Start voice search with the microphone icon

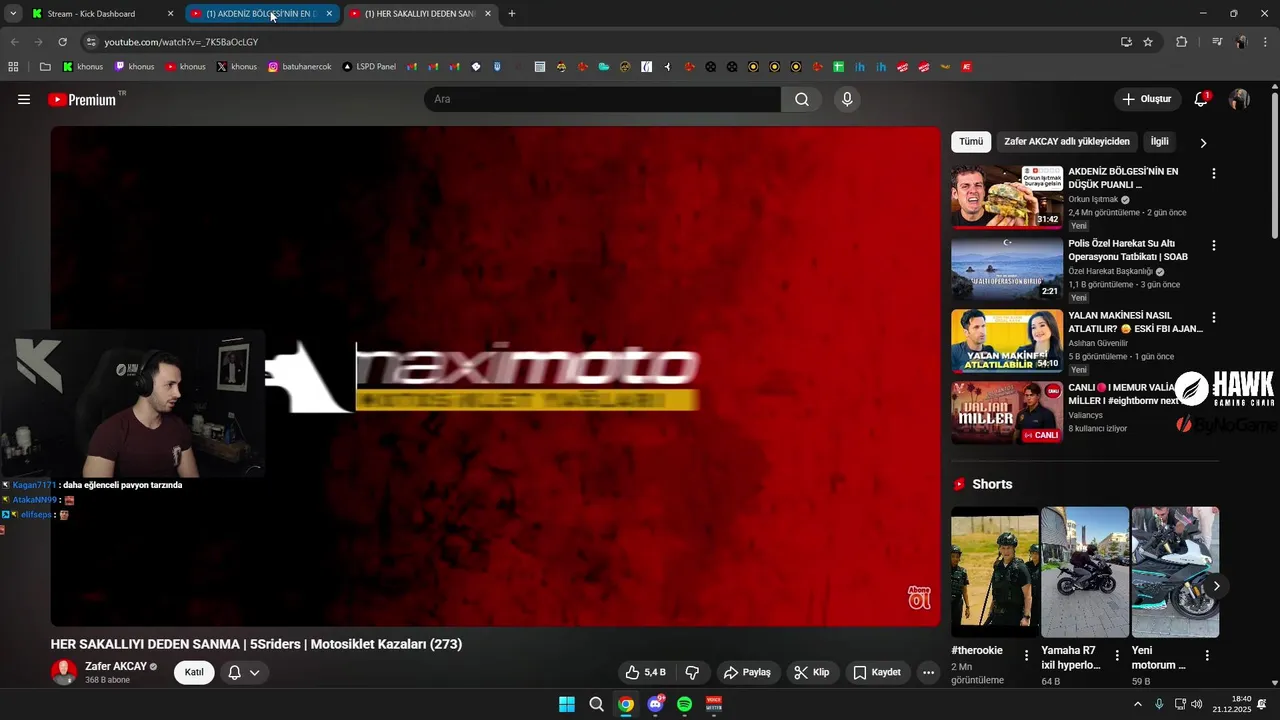(847, 99)
